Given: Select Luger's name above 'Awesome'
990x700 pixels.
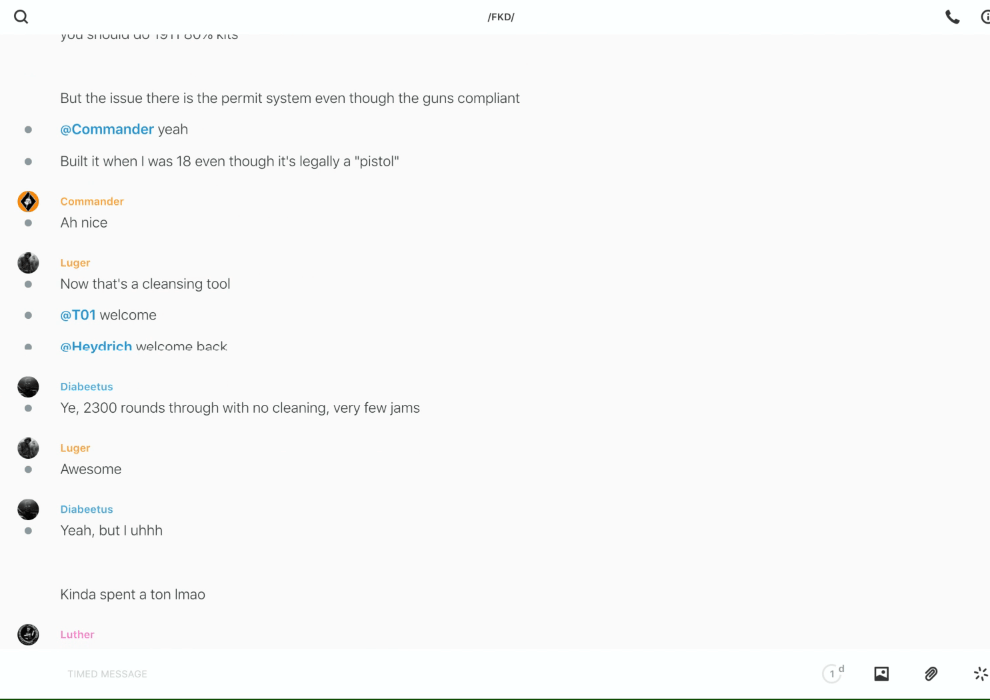Looking at the screenshot, I should click(75, 448).
